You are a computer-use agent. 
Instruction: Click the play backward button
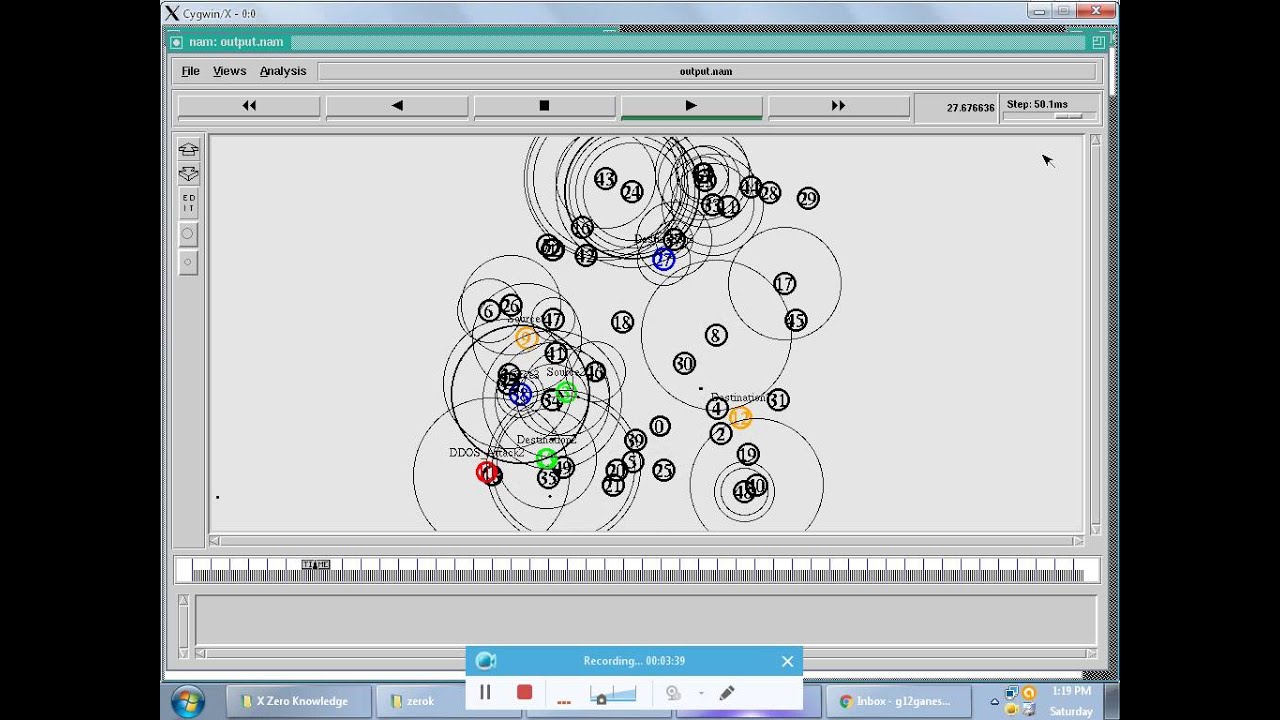coord(397,106)
